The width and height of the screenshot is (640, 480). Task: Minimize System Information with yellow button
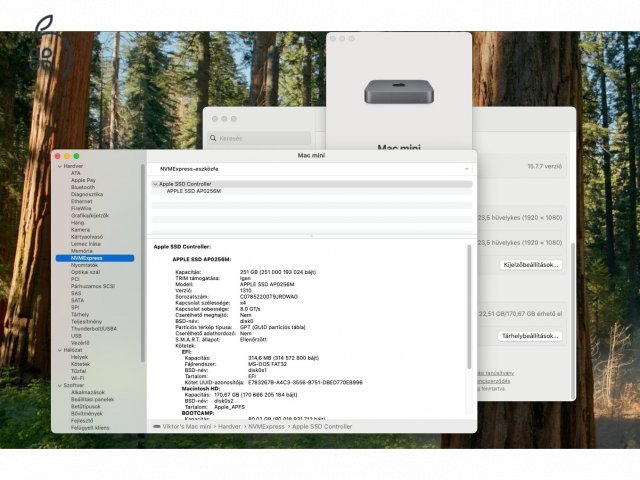(67, 156)
